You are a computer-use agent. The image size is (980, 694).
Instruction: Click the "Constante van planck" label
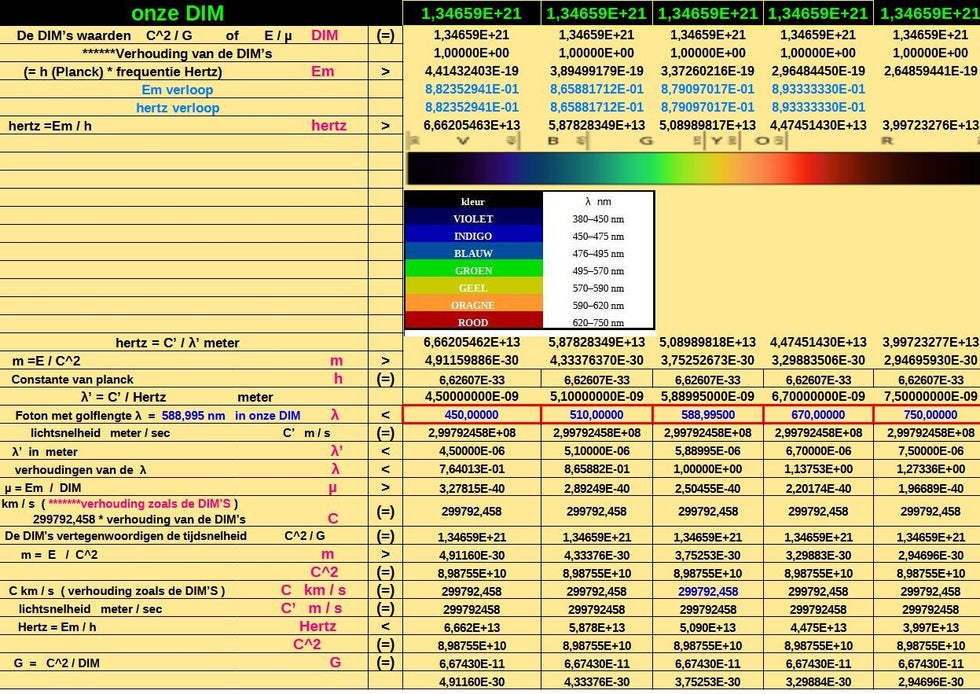pyautogui.click(x=72, y=380)
